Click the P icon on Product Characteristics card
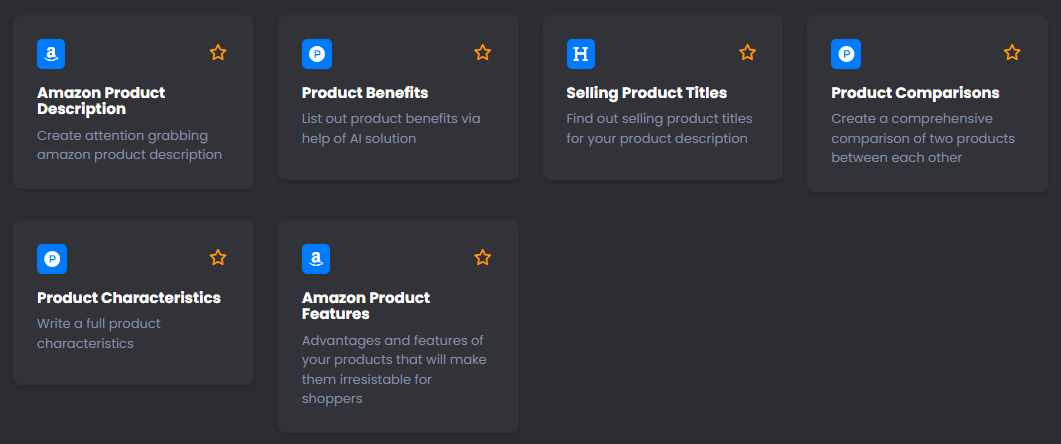The image size is (1061, 444). pyautogui.click(x=51, y=258)
